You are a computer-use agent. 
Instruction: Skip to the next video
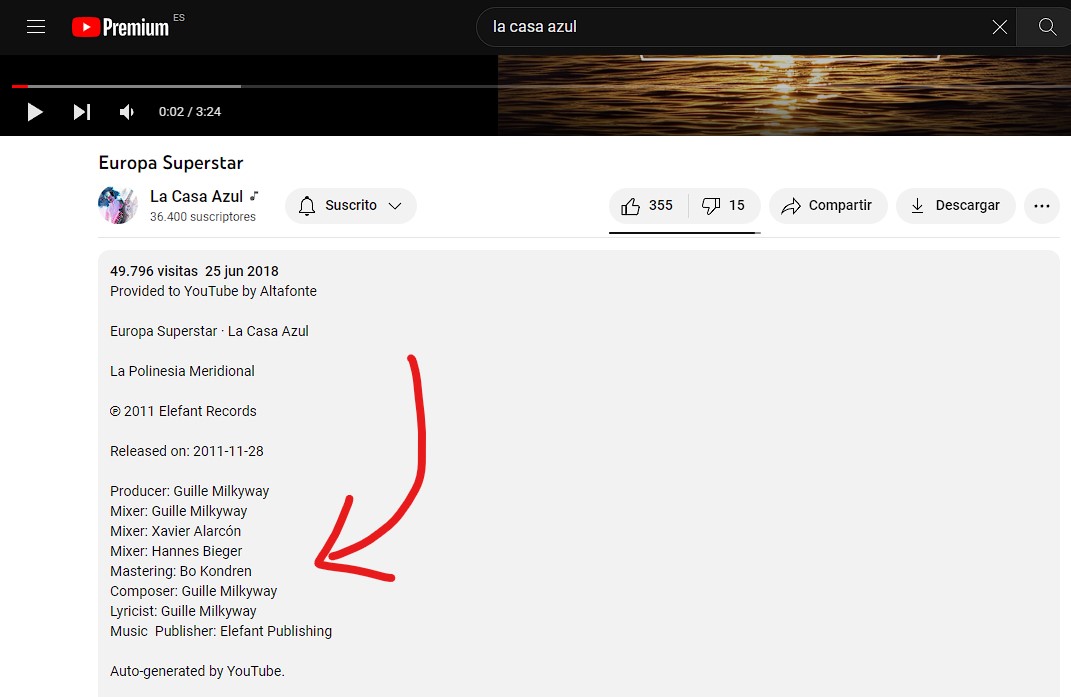82,111
